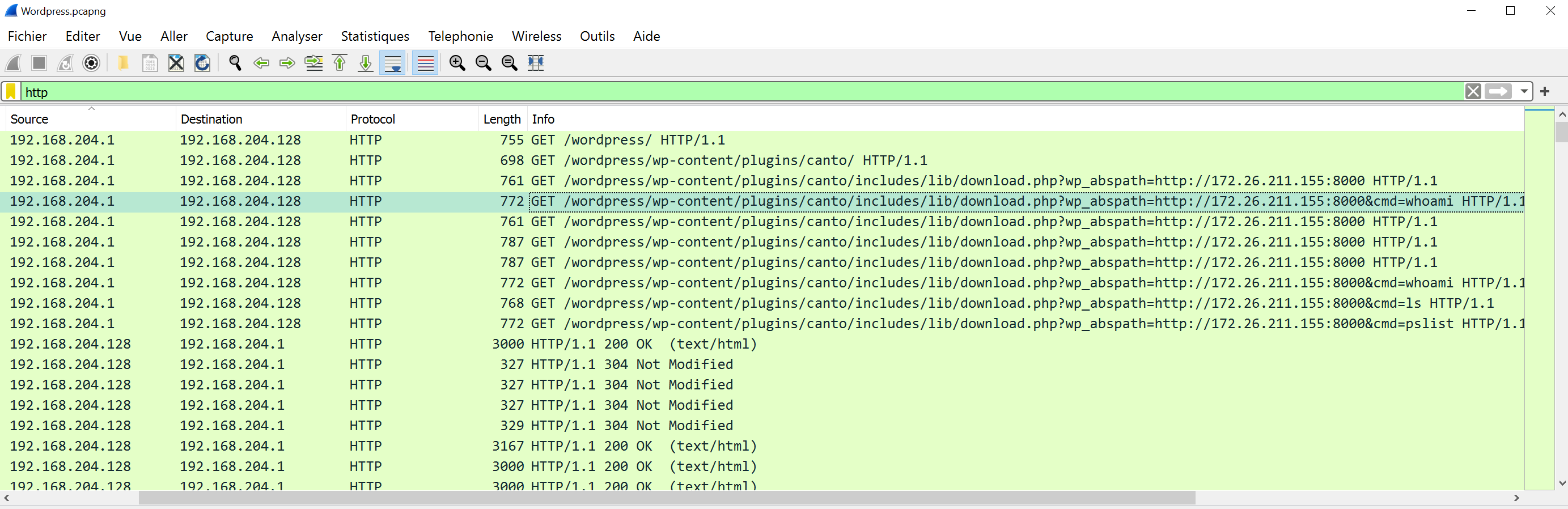
Task: Reset text to normal size
Action: click(510, 63)
